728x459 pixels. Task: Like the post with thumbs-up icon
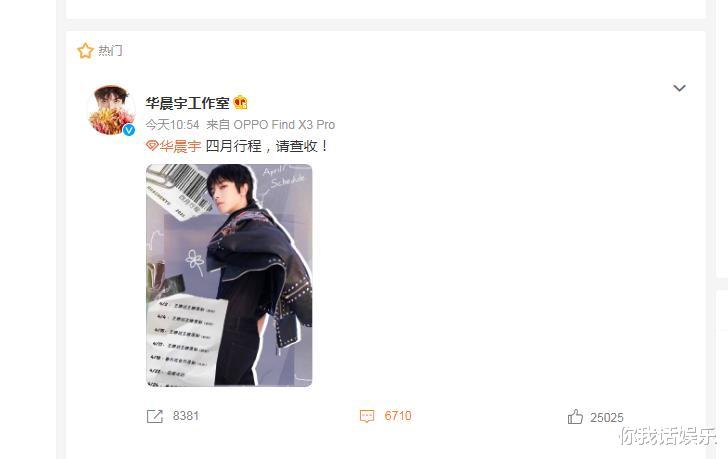tap(575, 416)
